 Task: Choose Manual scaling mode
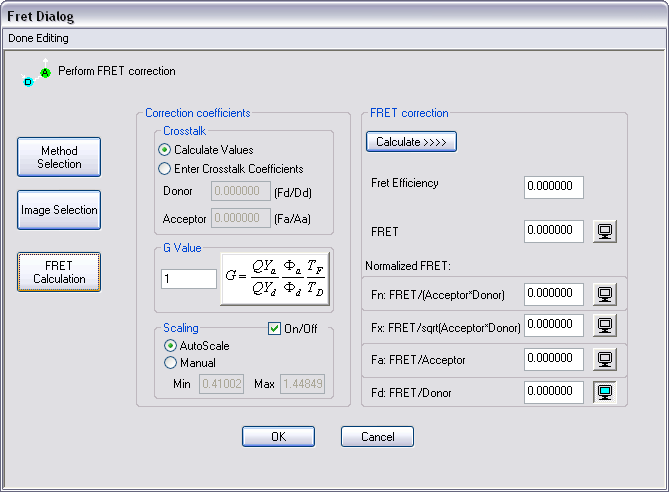click(x=169, y=363)
